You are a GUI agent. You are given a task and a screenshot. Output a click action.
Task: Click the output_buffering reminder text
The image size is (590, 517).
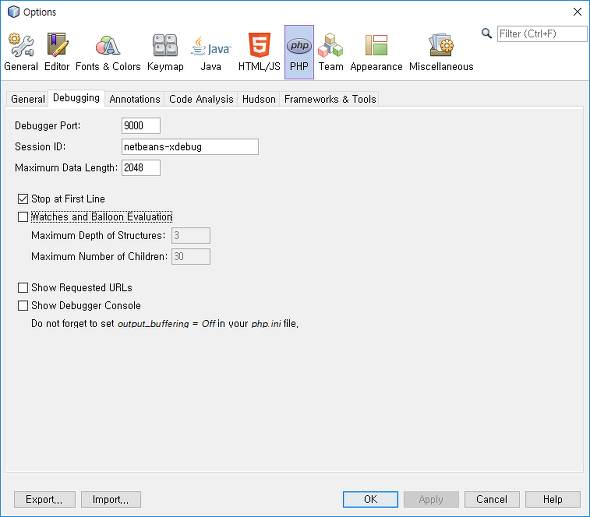(x=165, y=324)
